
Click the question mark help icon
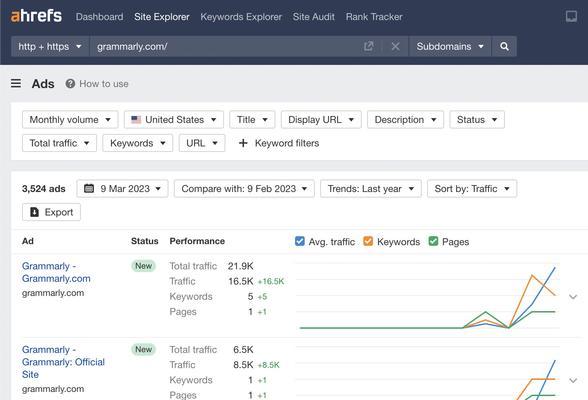pos(70,84)
